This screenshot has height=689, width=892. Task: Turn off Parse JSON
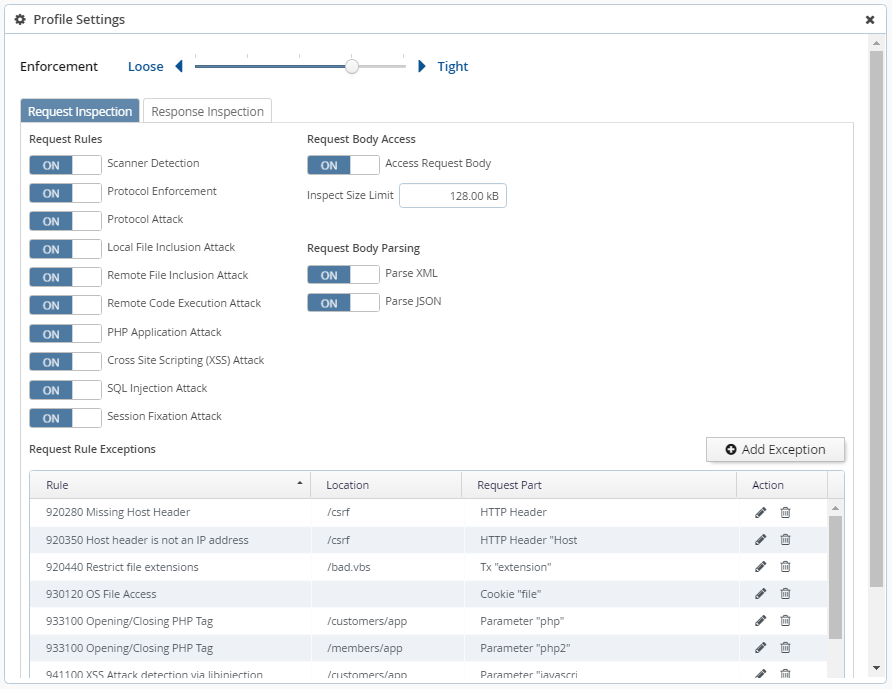pyautogui.click(x=341, y=301)
